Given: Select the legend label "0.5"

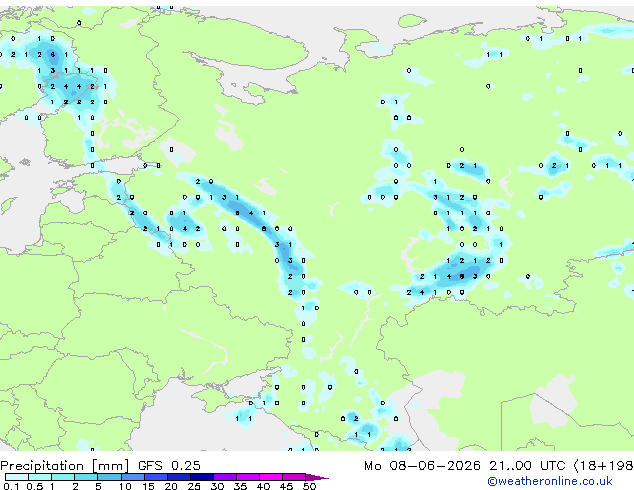Looking at the screenshot, I should pyautogui.click(x=34, y=486).
